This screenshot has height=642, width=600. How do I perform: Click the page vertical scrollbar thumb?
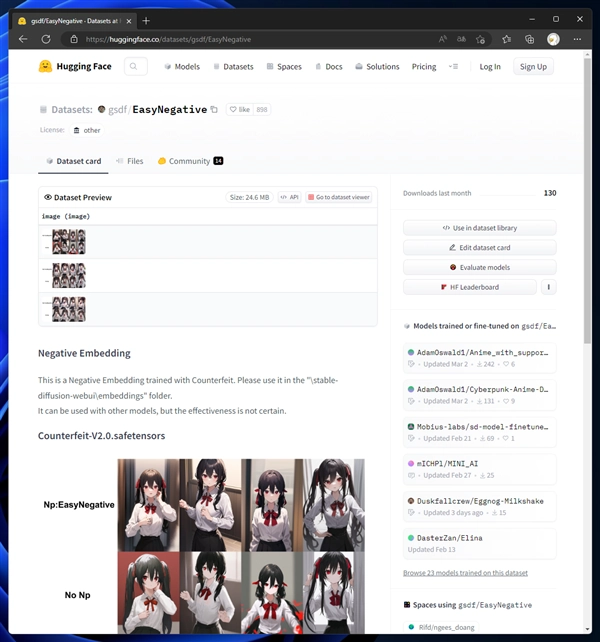pyautogui.click(x=587, y=201)
